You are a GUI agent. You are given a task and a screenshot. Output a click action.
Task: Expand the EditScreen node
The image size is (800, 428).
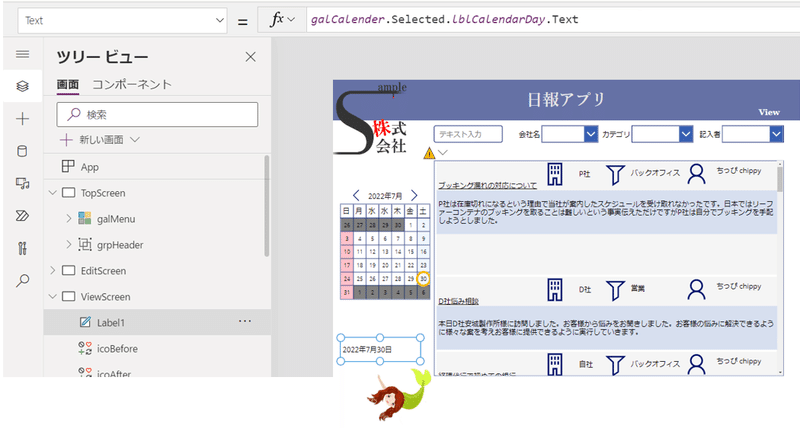pos(53,270)
